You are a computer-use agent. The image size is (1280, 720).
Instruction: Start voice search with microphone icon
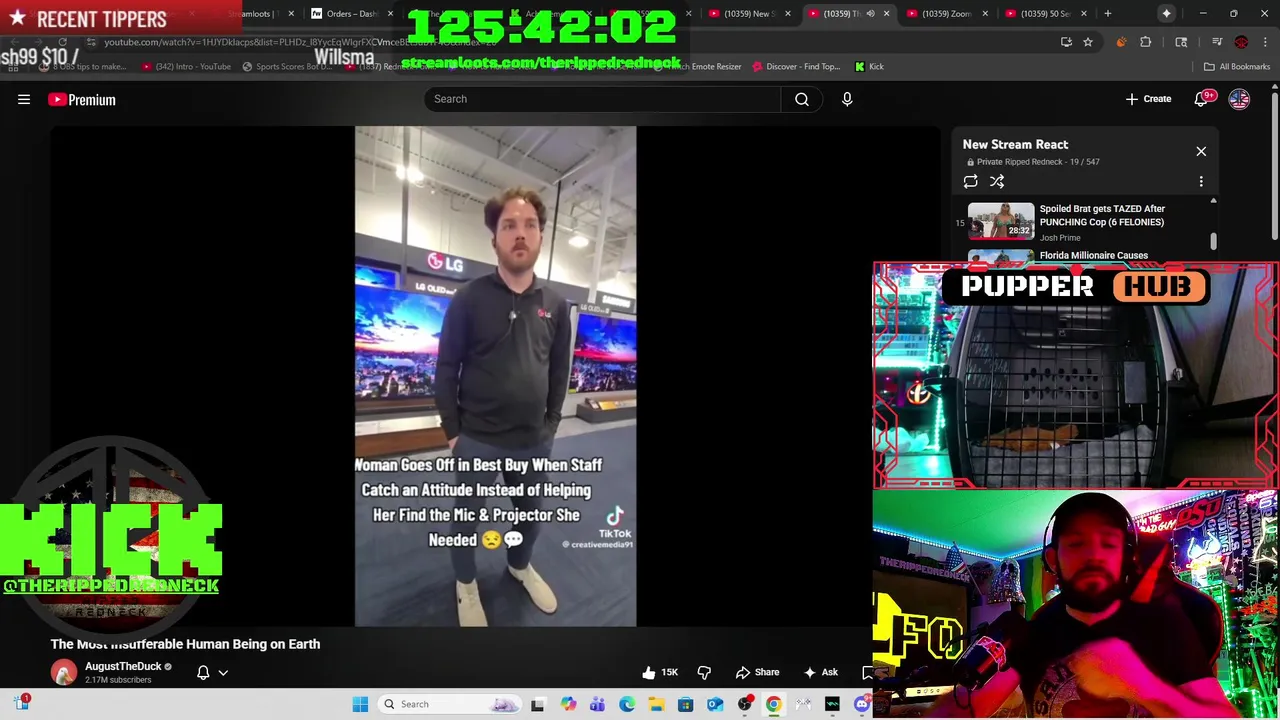(x=847, y=99)
